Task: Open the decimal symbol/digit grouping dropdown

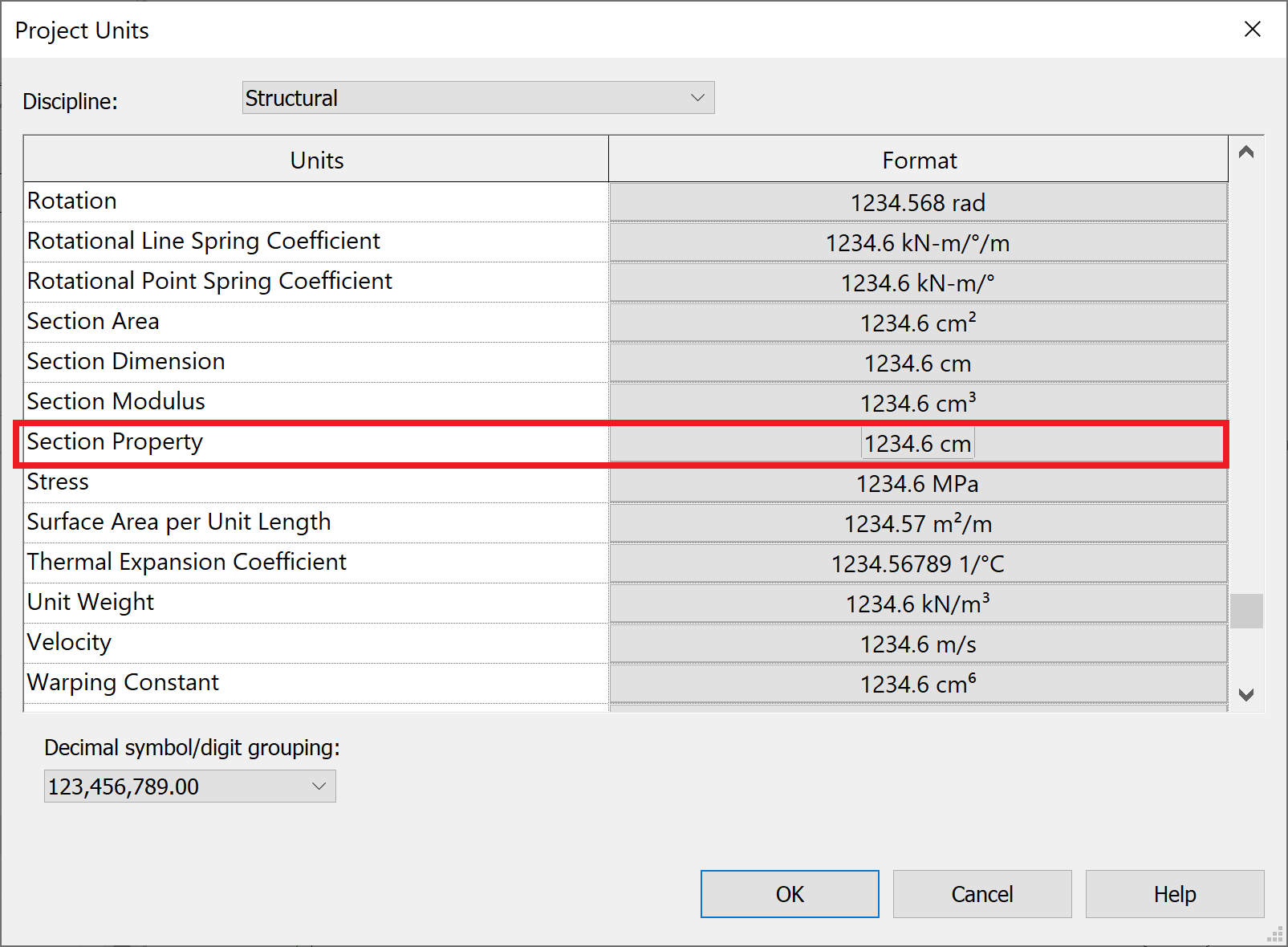Action: [319, 786]
